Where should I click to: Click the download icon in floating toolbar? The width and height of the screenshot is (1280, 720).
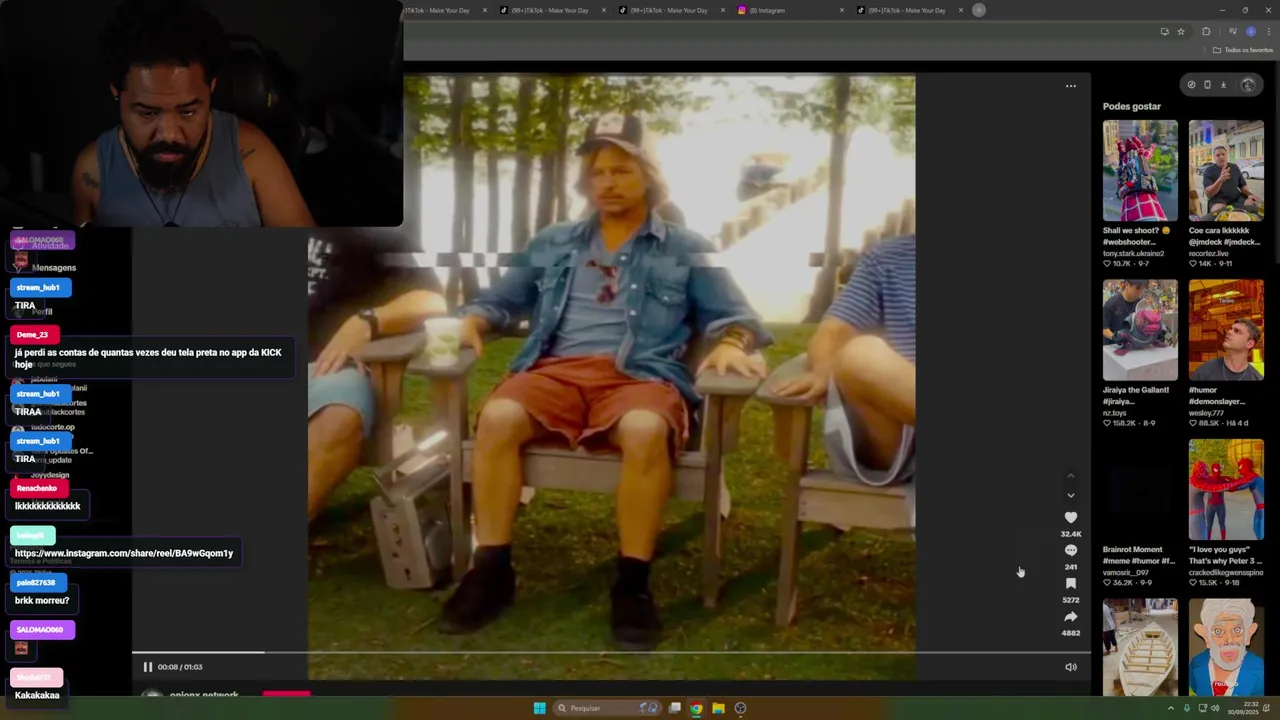tap(1223, 85)
